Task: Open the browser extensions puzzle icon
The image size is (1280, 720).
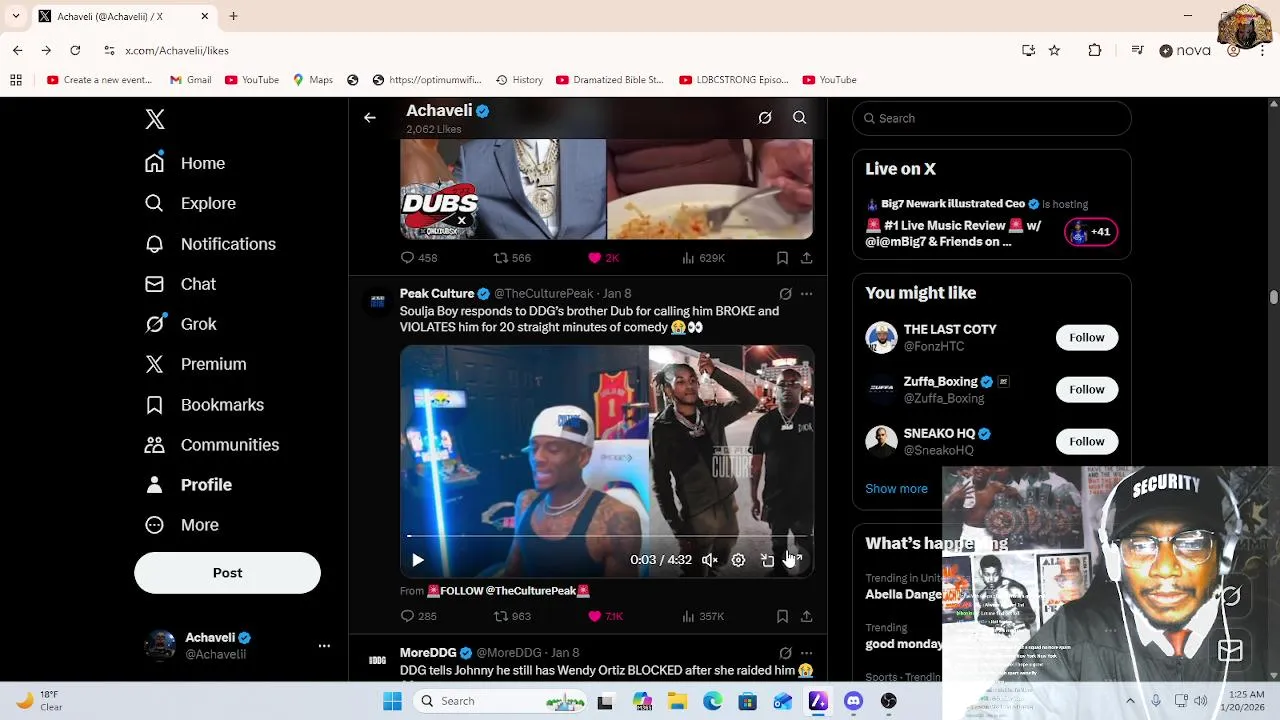Action: pos(1095,50)
